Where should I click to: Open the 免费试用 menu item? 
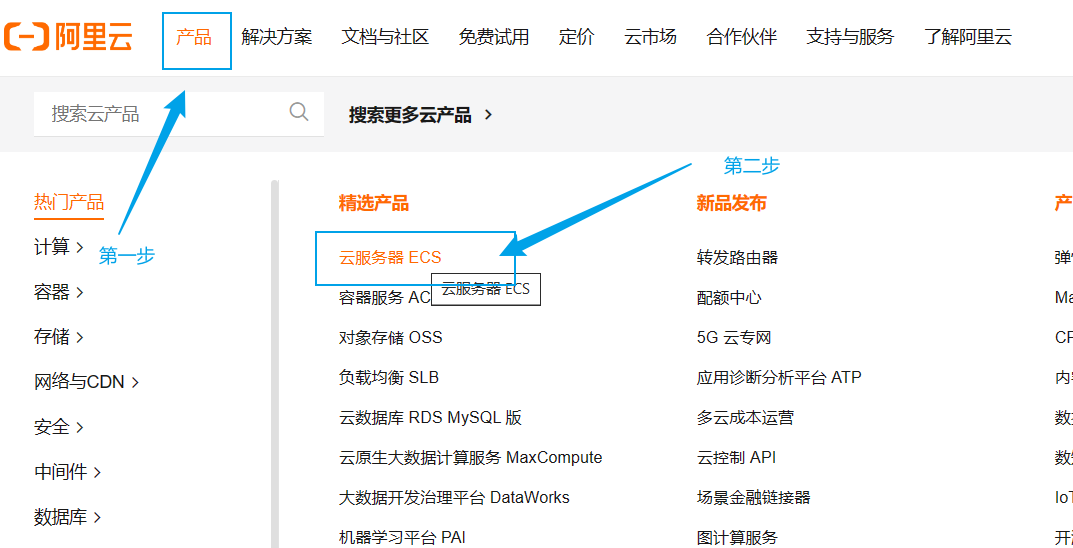pos(494,37)
